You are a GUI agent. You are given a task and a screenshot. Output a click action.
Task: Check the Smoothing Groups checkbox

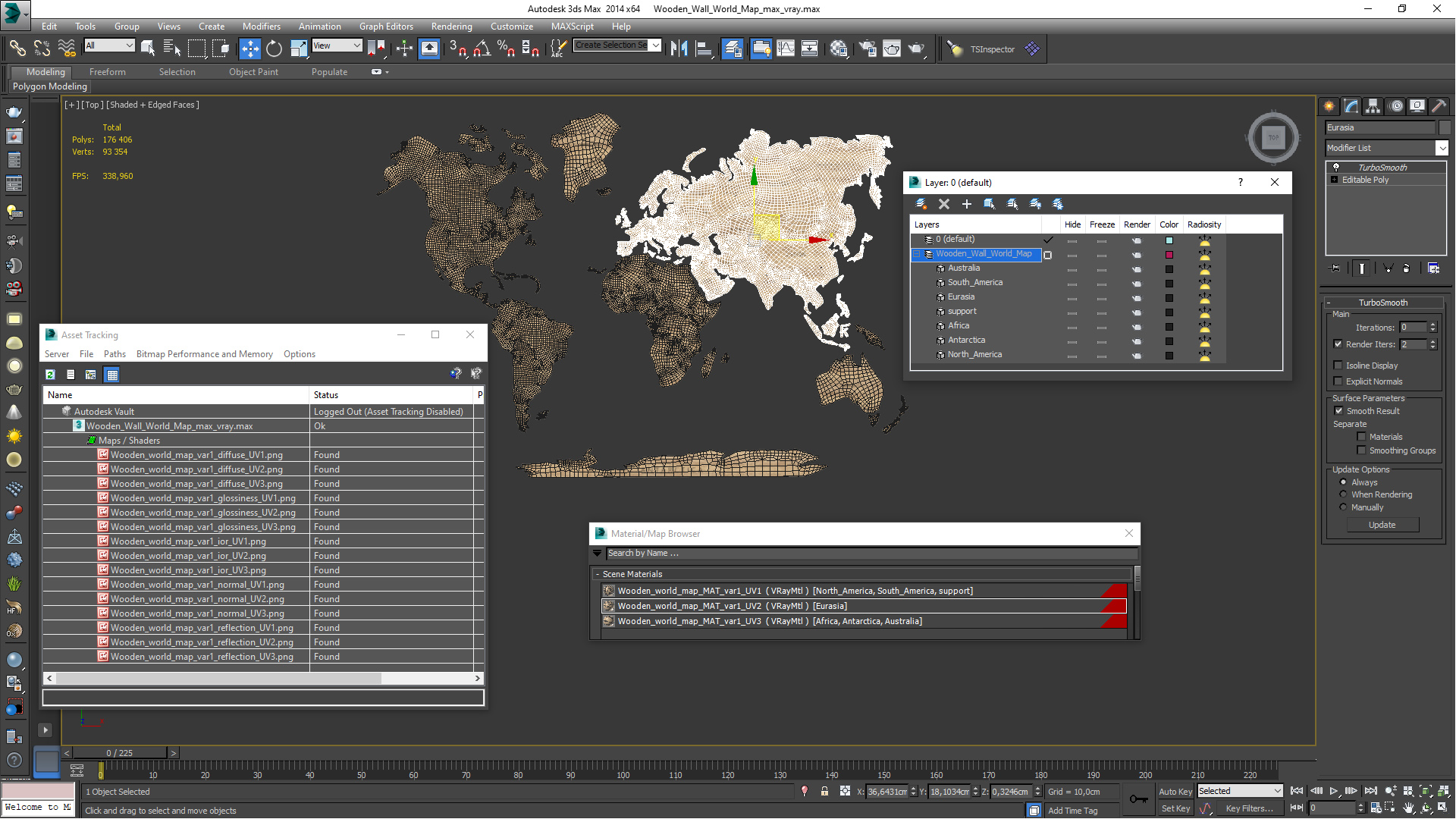pyautogui.click(x=1361, y=450)
